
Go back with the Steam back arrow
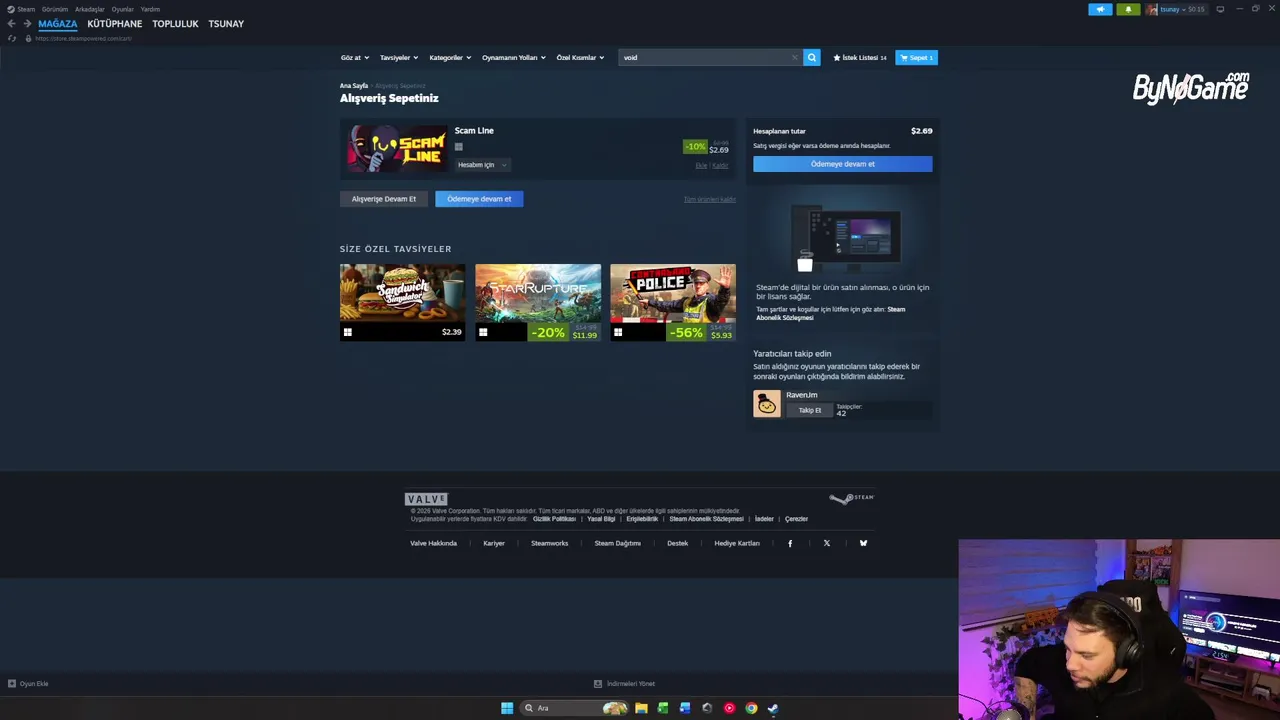pyautogui.click(x=11, y=24)
